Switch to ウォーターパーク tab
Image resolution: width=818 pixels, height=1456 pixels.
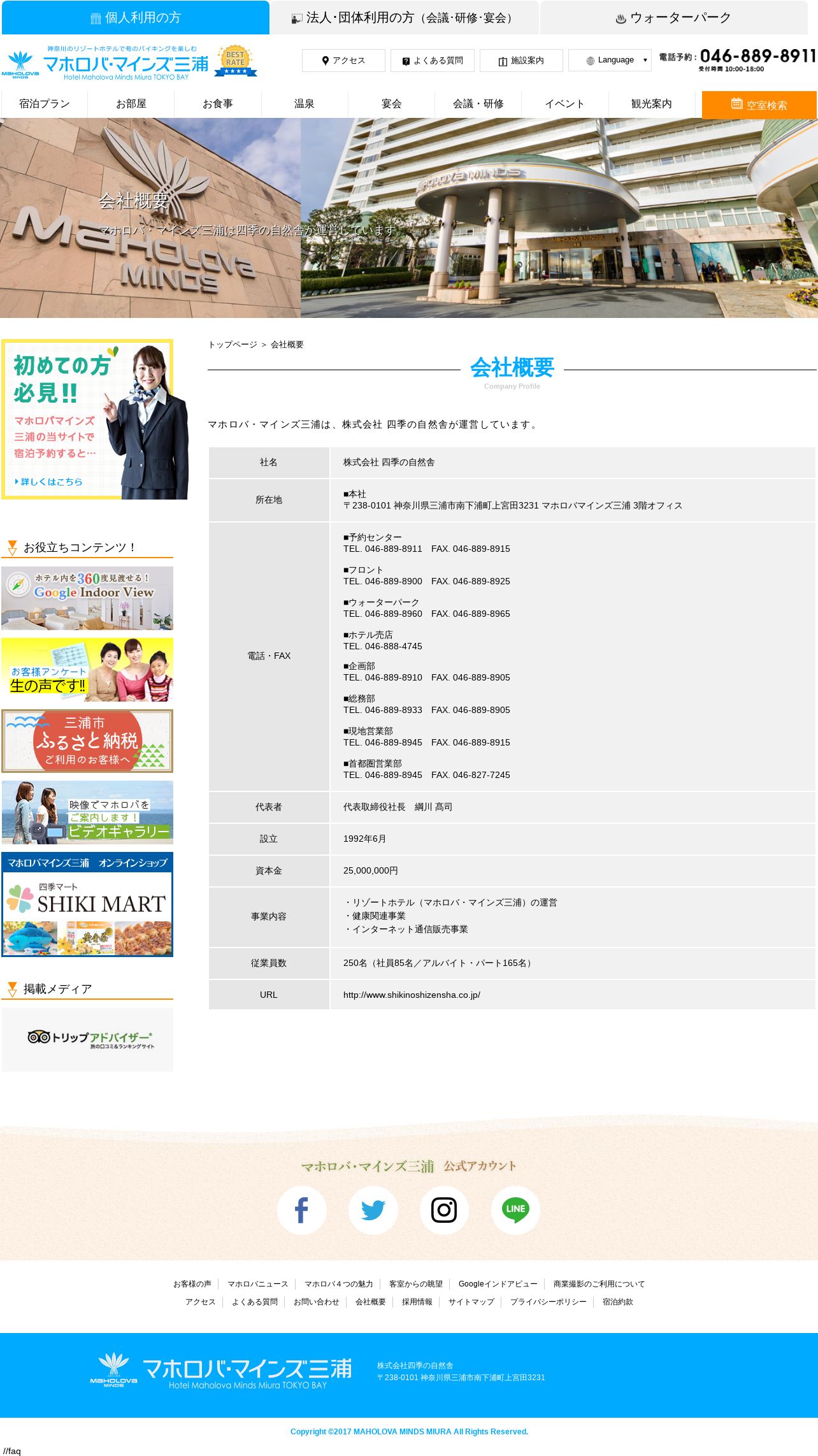pyautogui.click(x=674, y=18)
